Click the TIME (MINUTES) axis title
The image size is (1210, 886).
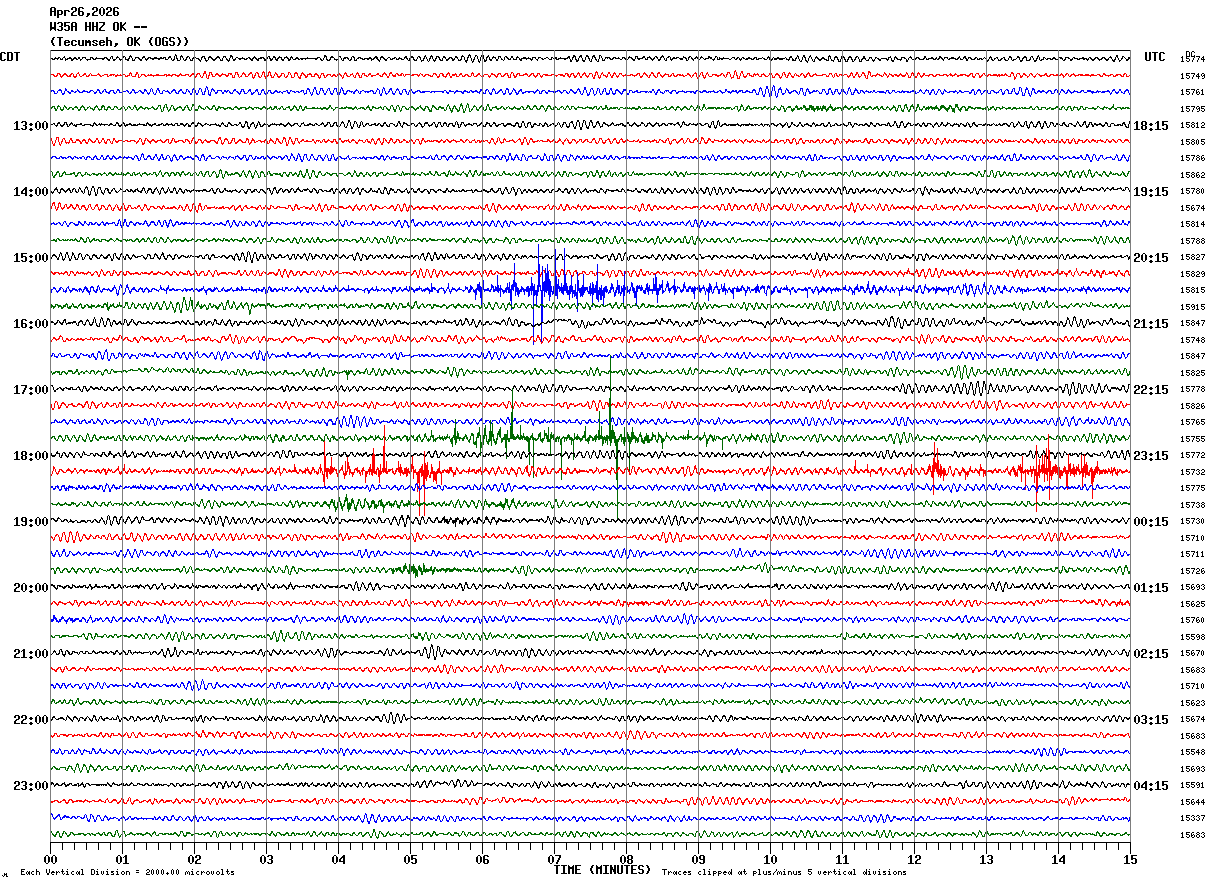click(602, 870)
